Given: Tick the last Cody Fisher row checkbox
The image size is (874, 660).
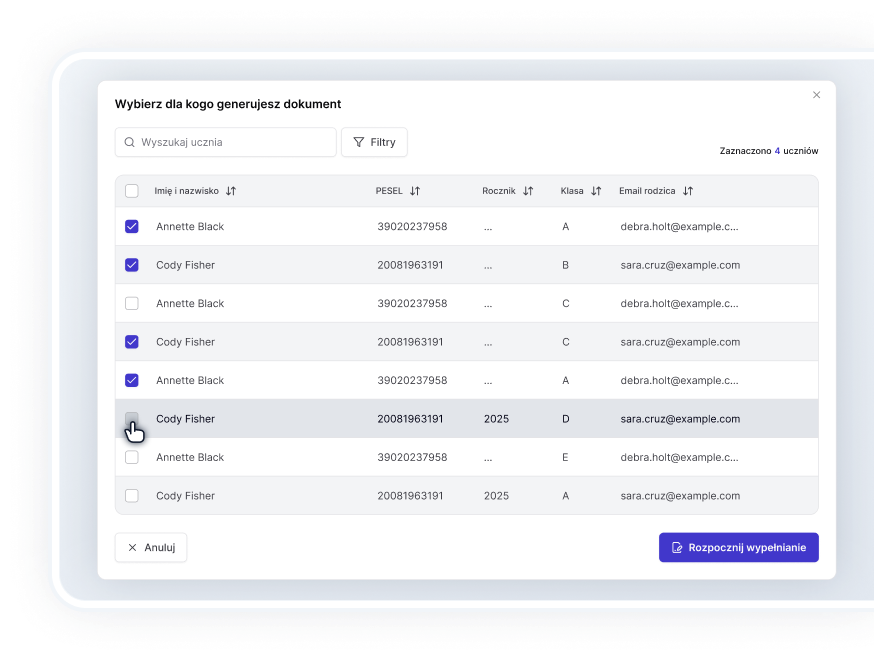Looking at the screenshot, I should (132, 496).
